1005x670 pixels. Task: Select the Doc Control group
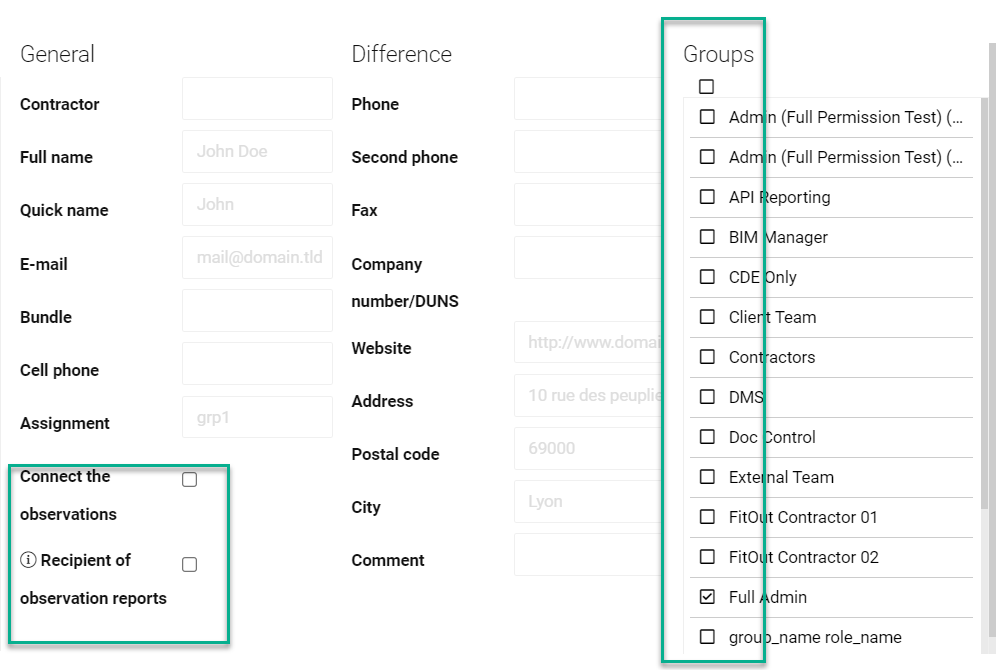(707, 437)
